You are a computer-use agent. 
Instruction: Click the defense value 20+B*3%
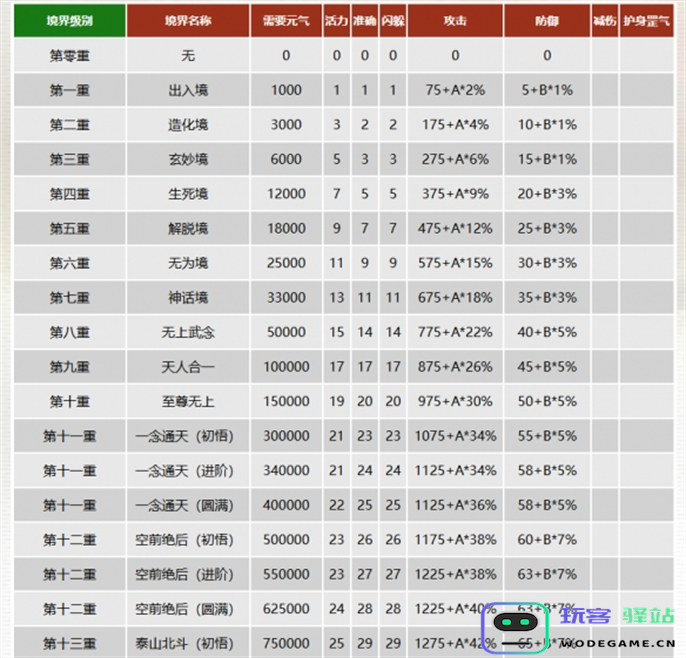pos(547,194)
